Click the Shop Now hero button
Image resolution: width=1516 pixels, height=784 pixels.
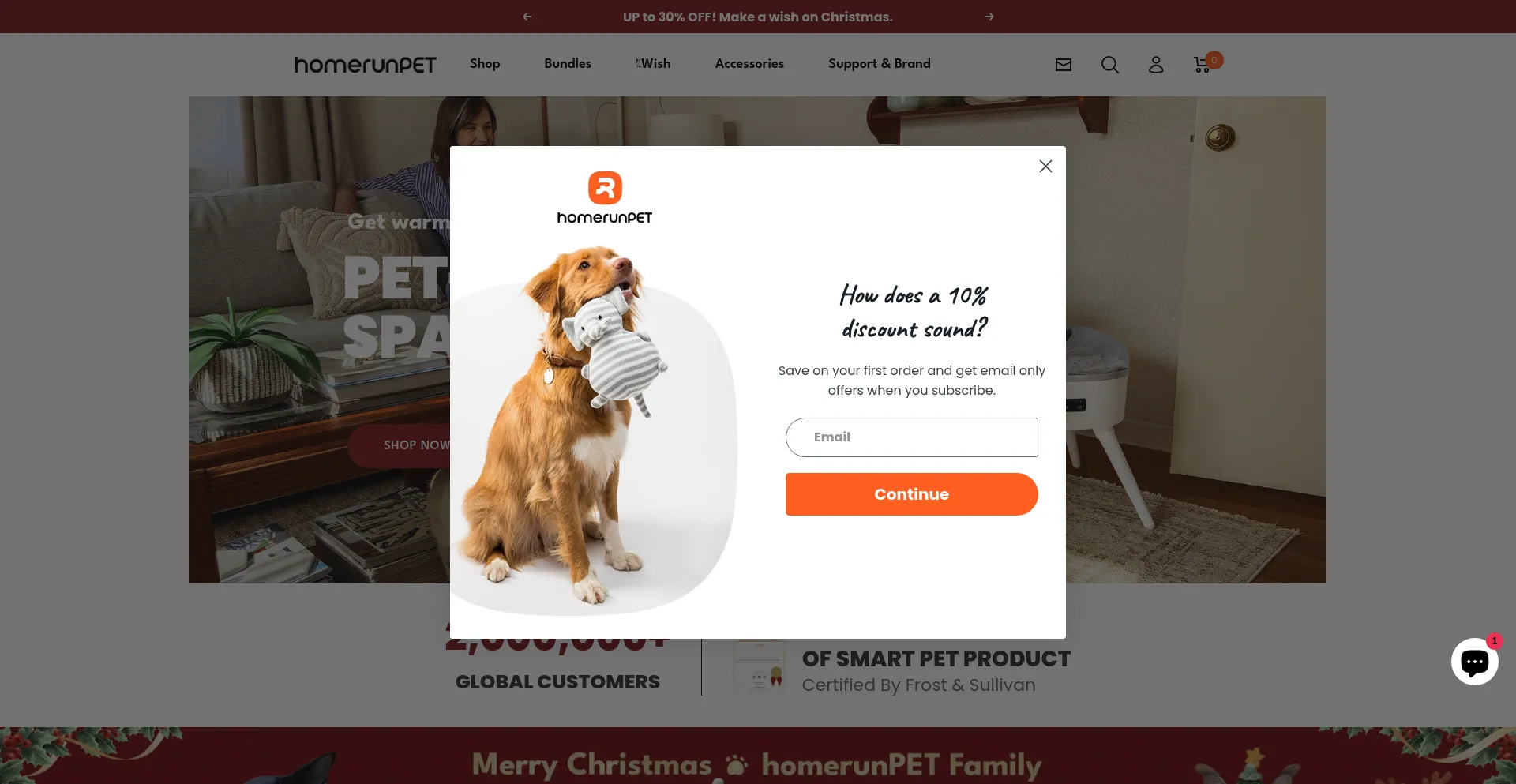[400, 445]
